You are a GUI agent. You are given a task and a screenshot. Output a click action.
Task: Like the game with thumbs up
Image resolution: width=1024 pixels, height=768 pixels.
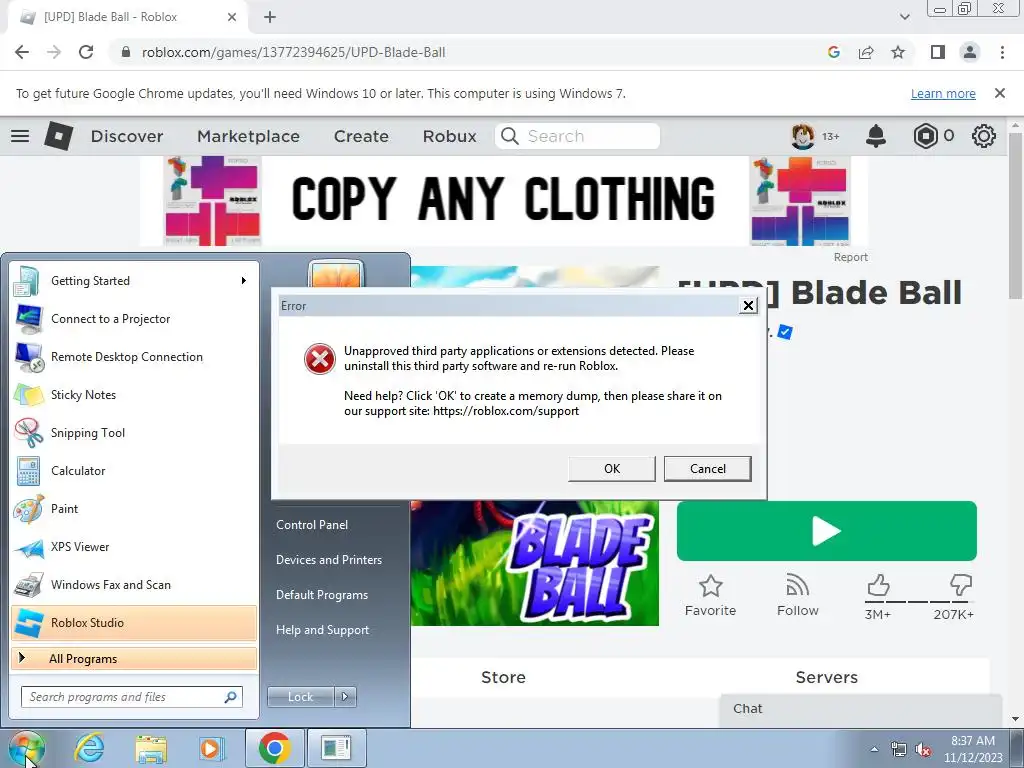click(x=878, y=586)
